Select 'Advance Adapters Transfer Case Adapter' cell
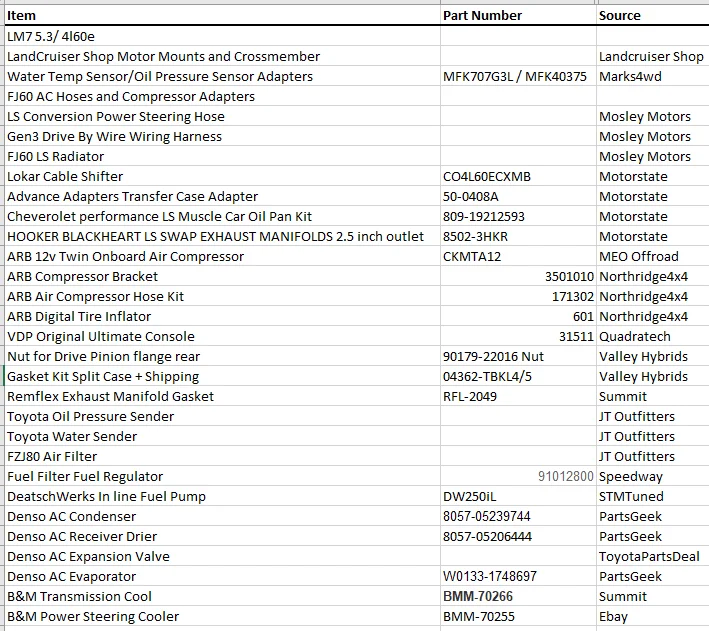This screenshot has width=709, height=631. point(222,196)
